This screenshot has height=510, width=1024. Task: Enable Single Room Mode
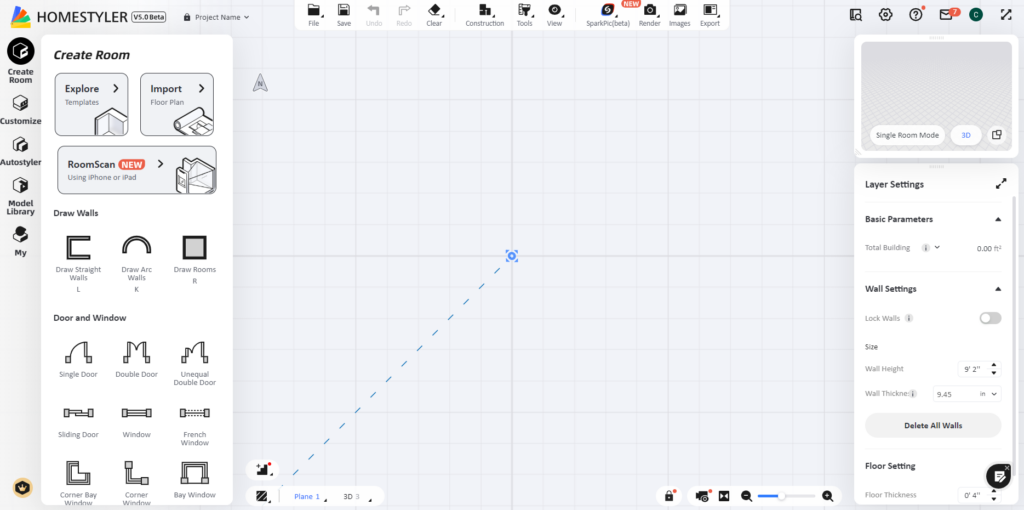click(907, 135)
